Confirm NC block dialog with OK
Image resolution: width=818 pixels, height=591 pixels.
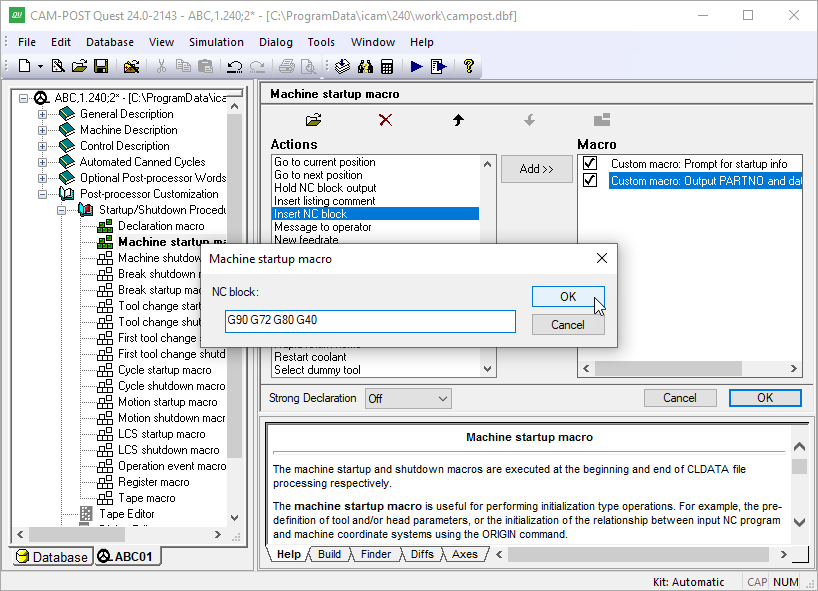point(568,297)
